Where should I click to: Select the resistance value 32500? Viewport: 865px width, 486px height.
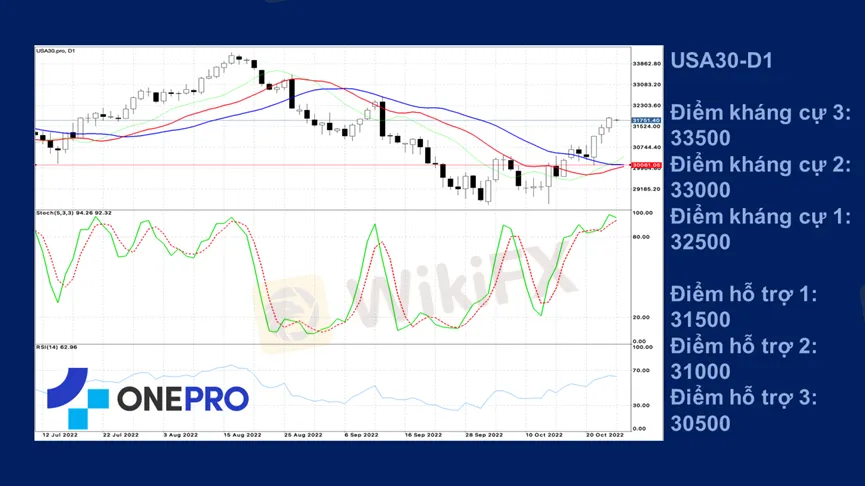[x=700, y=242]
